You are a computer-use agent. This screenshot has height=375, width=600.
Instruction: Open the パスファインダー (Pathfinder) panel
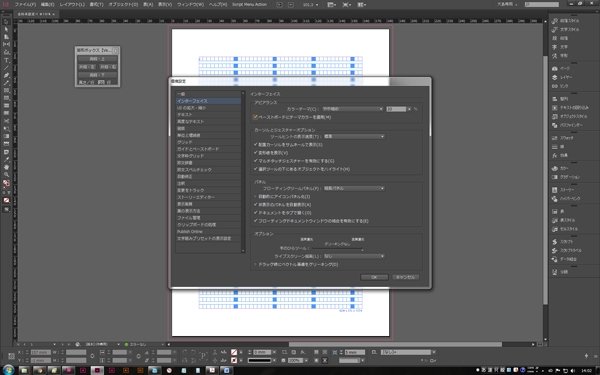(567, 125)
